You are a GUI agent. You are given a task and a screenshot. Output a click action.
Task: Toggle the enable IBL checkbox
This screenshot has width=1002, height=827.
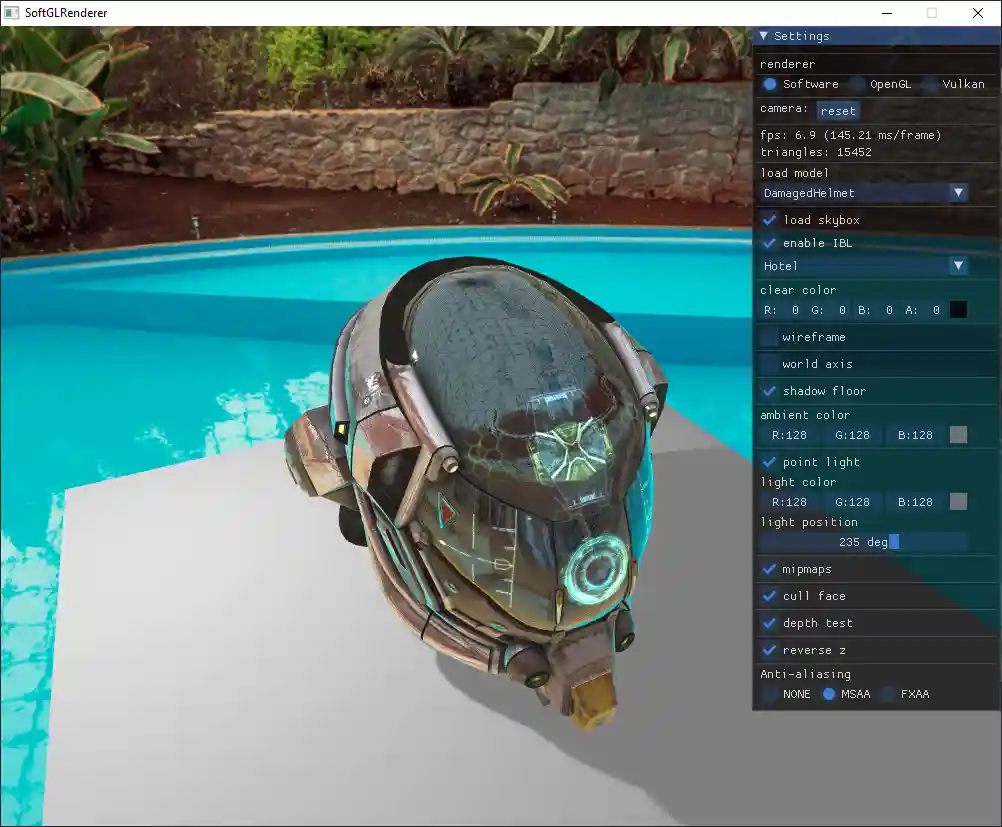click(770, 243)
